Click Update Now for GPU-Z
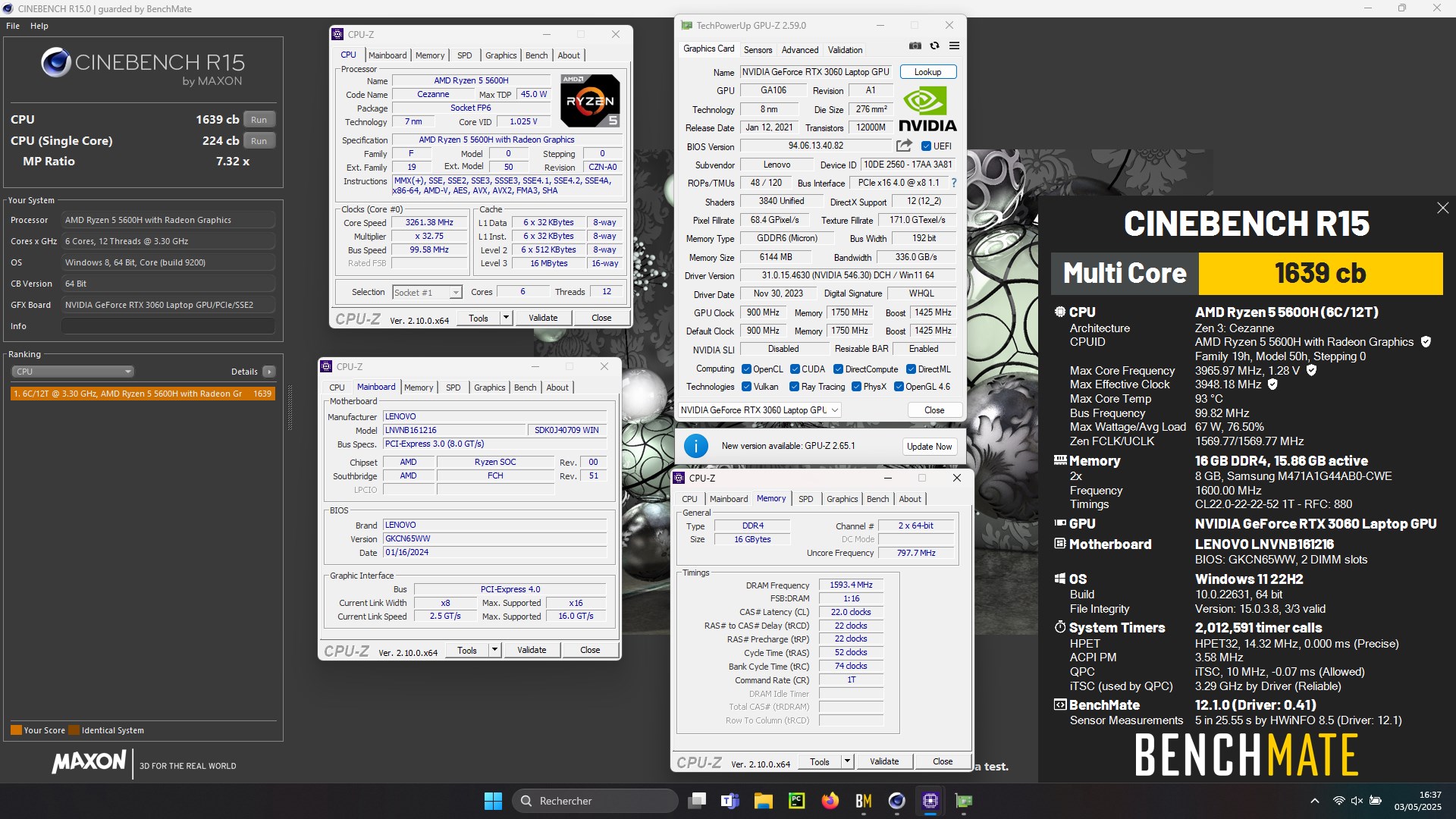Viewport: 1456px width, 819px height. coord(929,447)
